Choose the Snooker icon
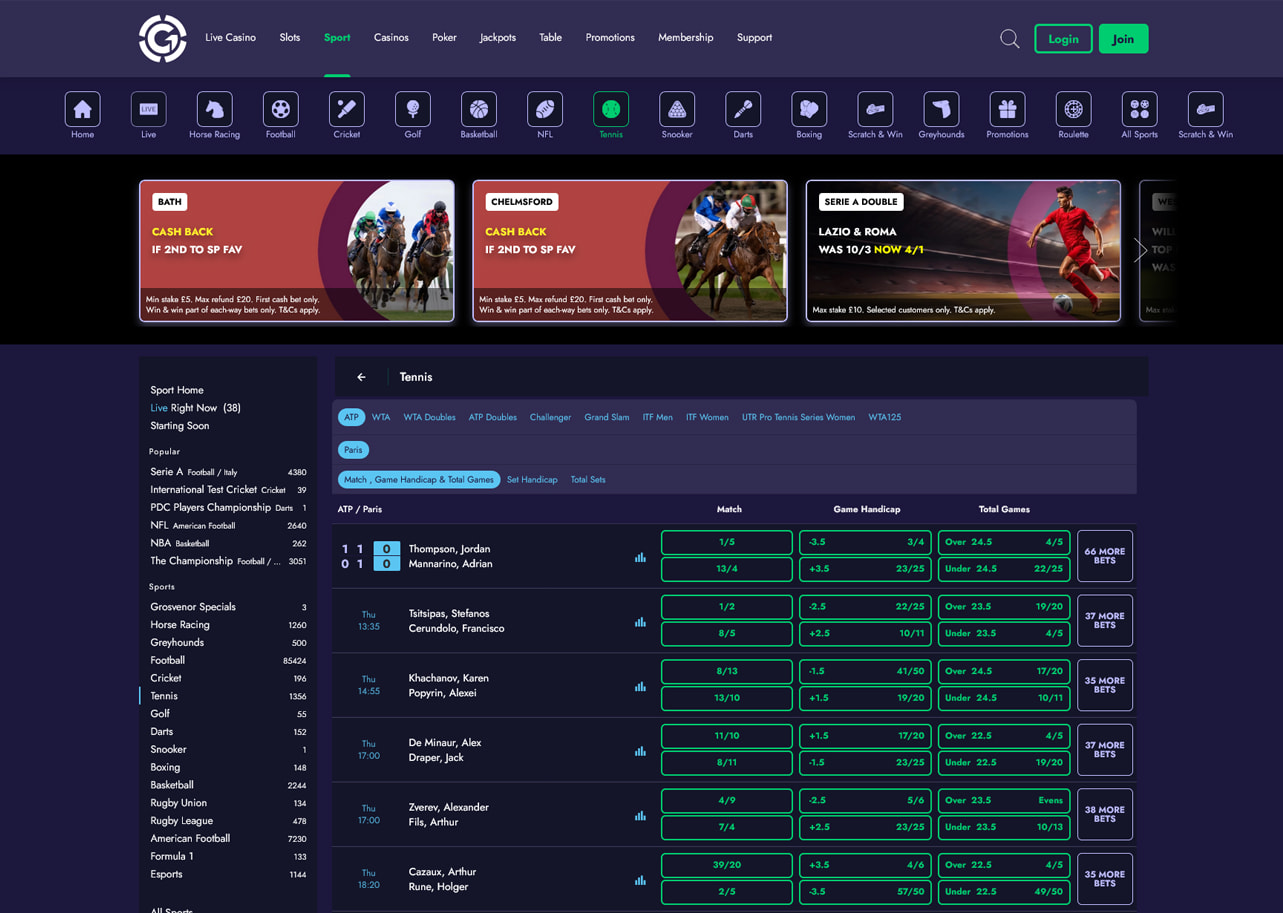1283x913 pixels. 677,109
